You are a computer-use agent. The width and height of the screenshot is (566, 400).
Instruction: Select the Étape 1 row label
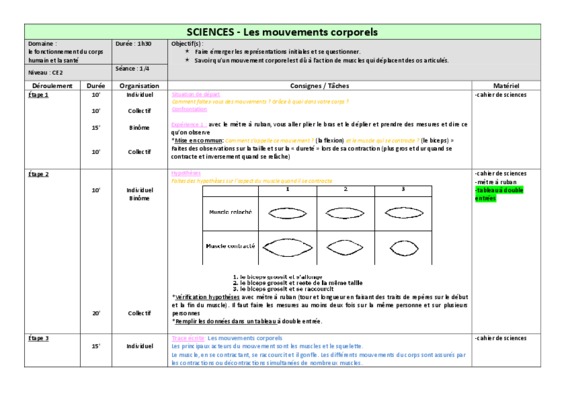[38, 95]
